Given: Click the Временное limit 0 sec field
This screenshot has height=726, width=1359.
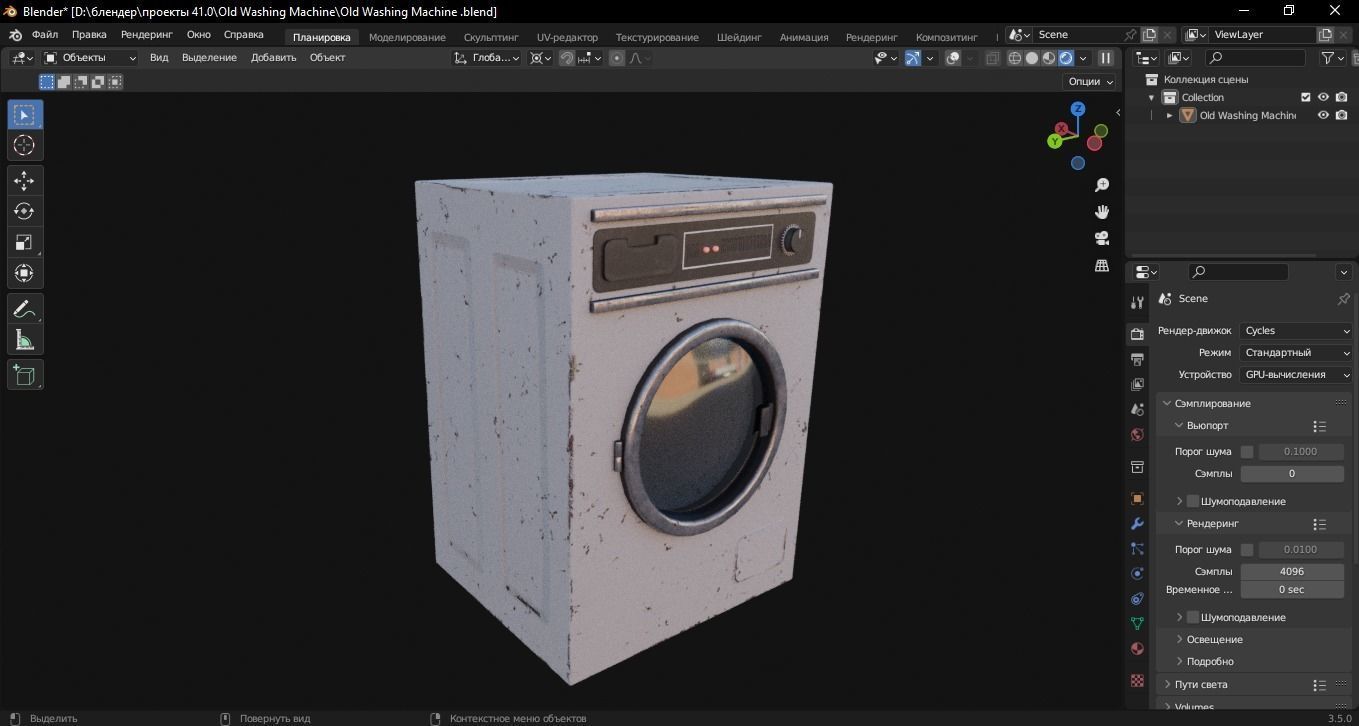Looking at the screenshot, I should (x=1292, y=590).
